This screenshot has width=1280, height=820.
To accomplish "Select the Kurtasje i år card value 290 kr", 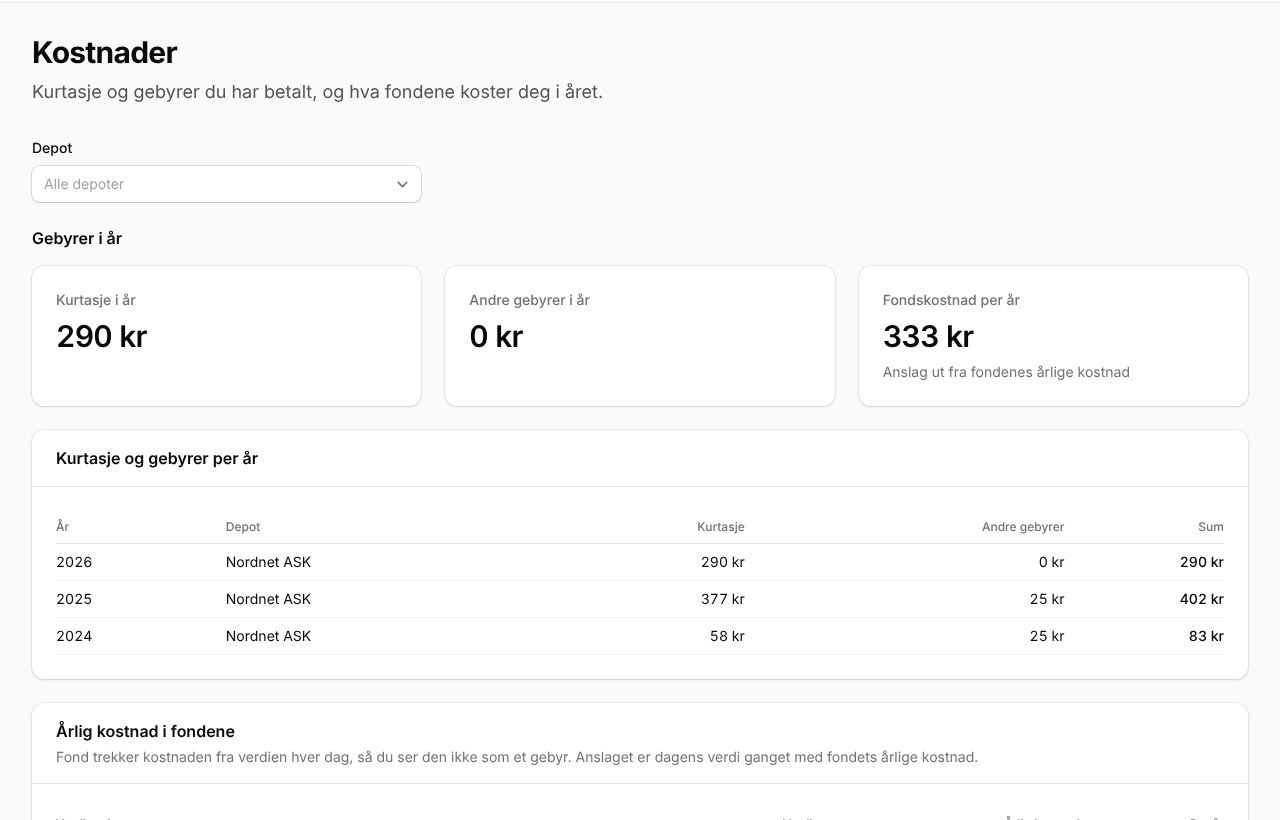I will (x=102, y=336).
